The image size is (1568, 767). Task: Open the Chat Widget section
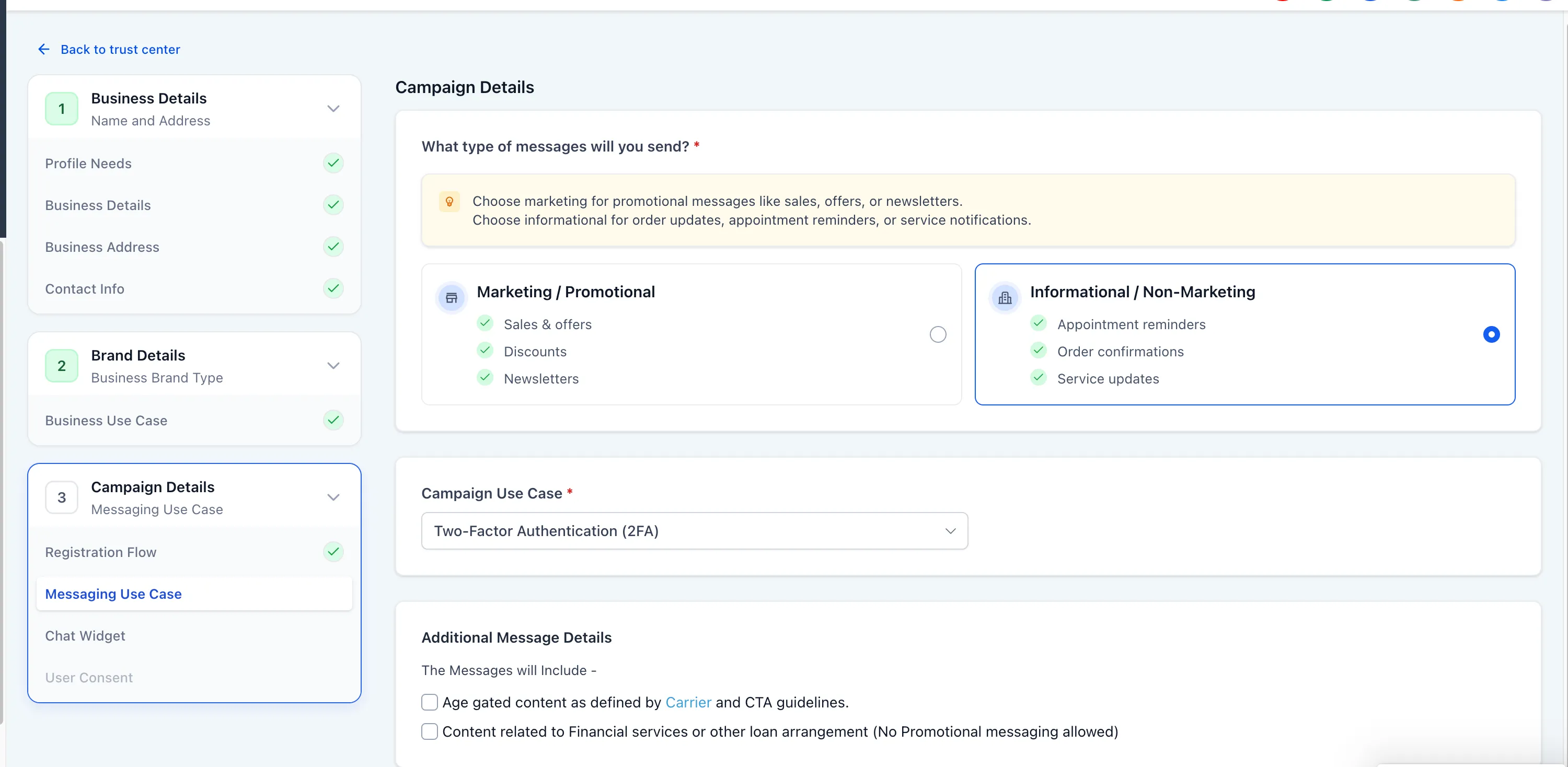point(85,636)
